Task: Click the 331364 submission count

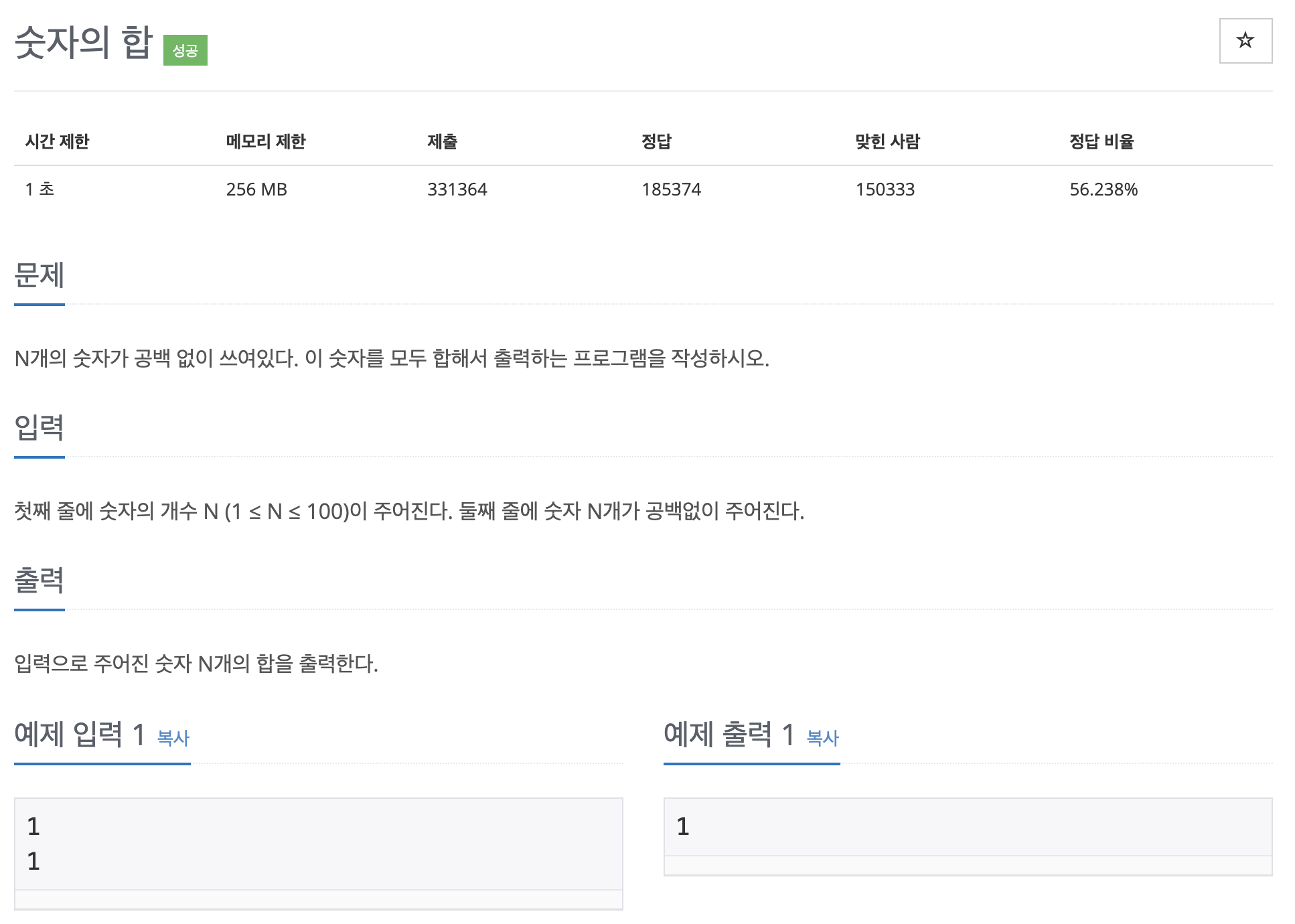Action: [x=457, y=189]
